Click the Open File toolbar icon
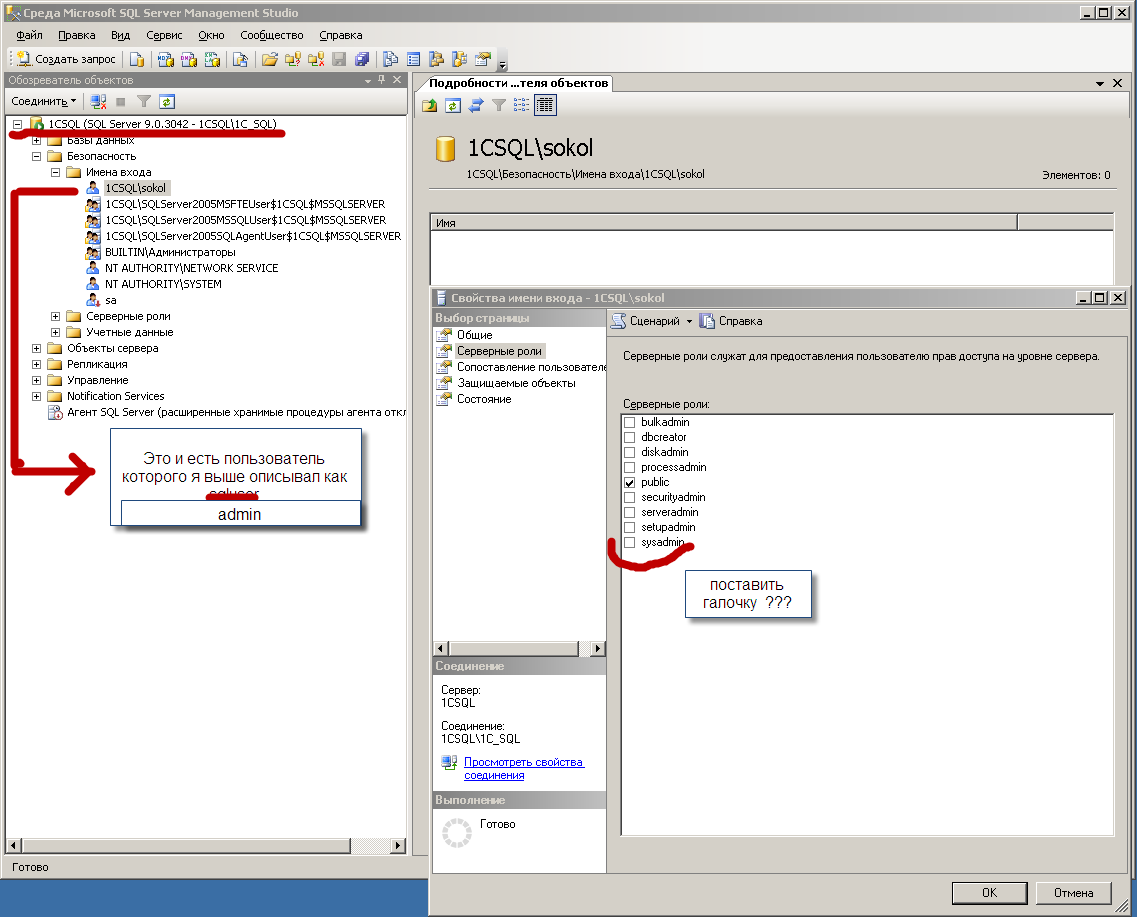The width and height of the screenshot is (1137, 917). pos(270,59)
